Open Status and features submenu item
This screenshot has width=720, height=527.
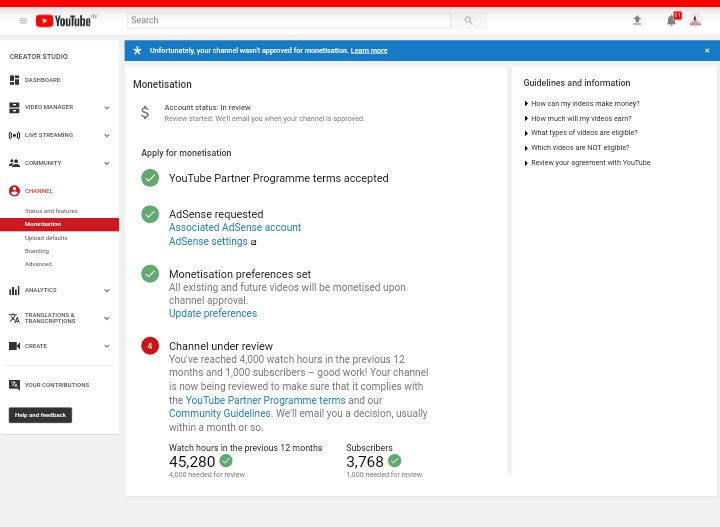(x=51, y=211)
